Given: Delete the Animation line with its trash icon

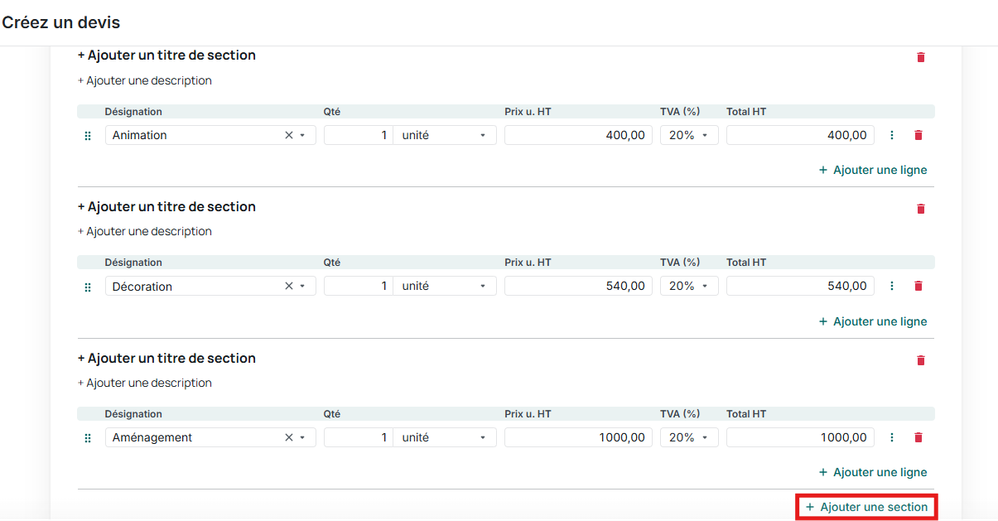Looking at the screenshot, I should [x=919, y=135].
